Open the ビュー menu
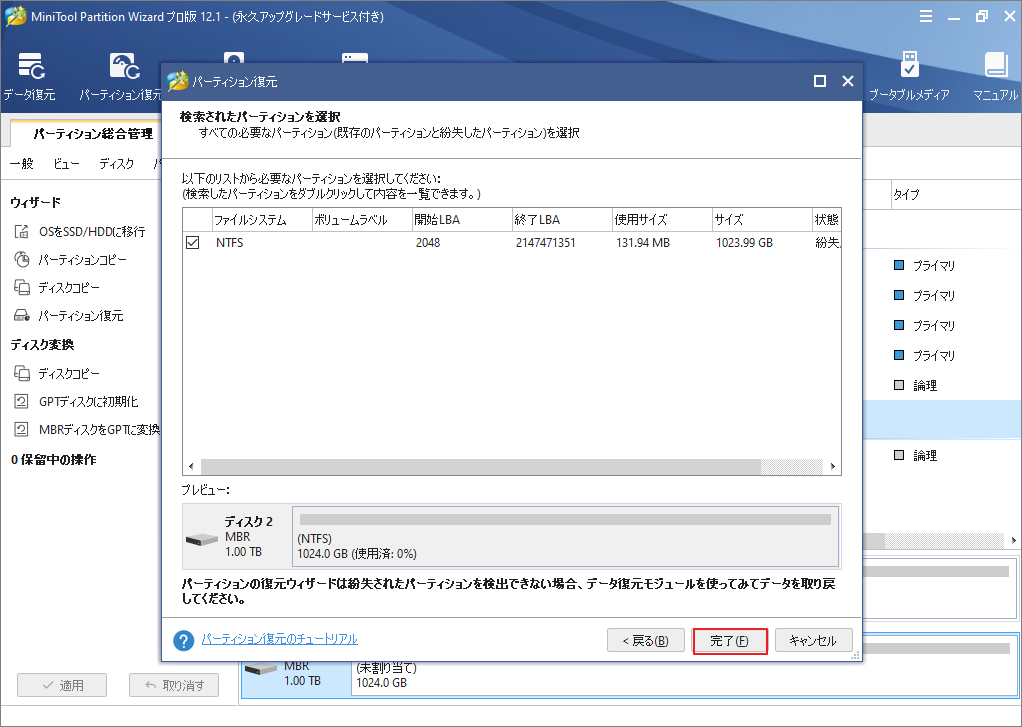This screenshot has width=1022, height=727. pos(67,163)
